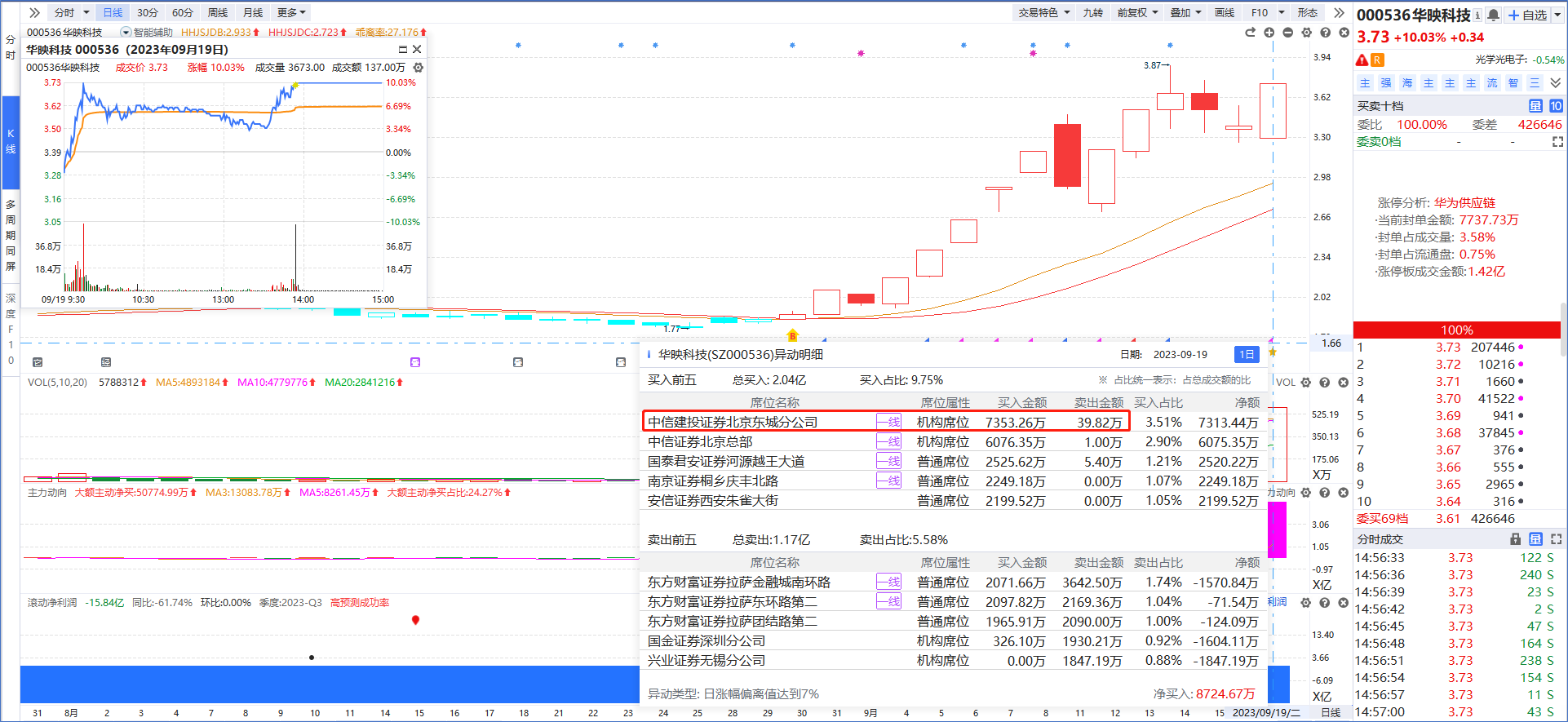Screen dimensions: 1568x722
Task: Select the 周线 weekly tab
Action: pos(218,12)
